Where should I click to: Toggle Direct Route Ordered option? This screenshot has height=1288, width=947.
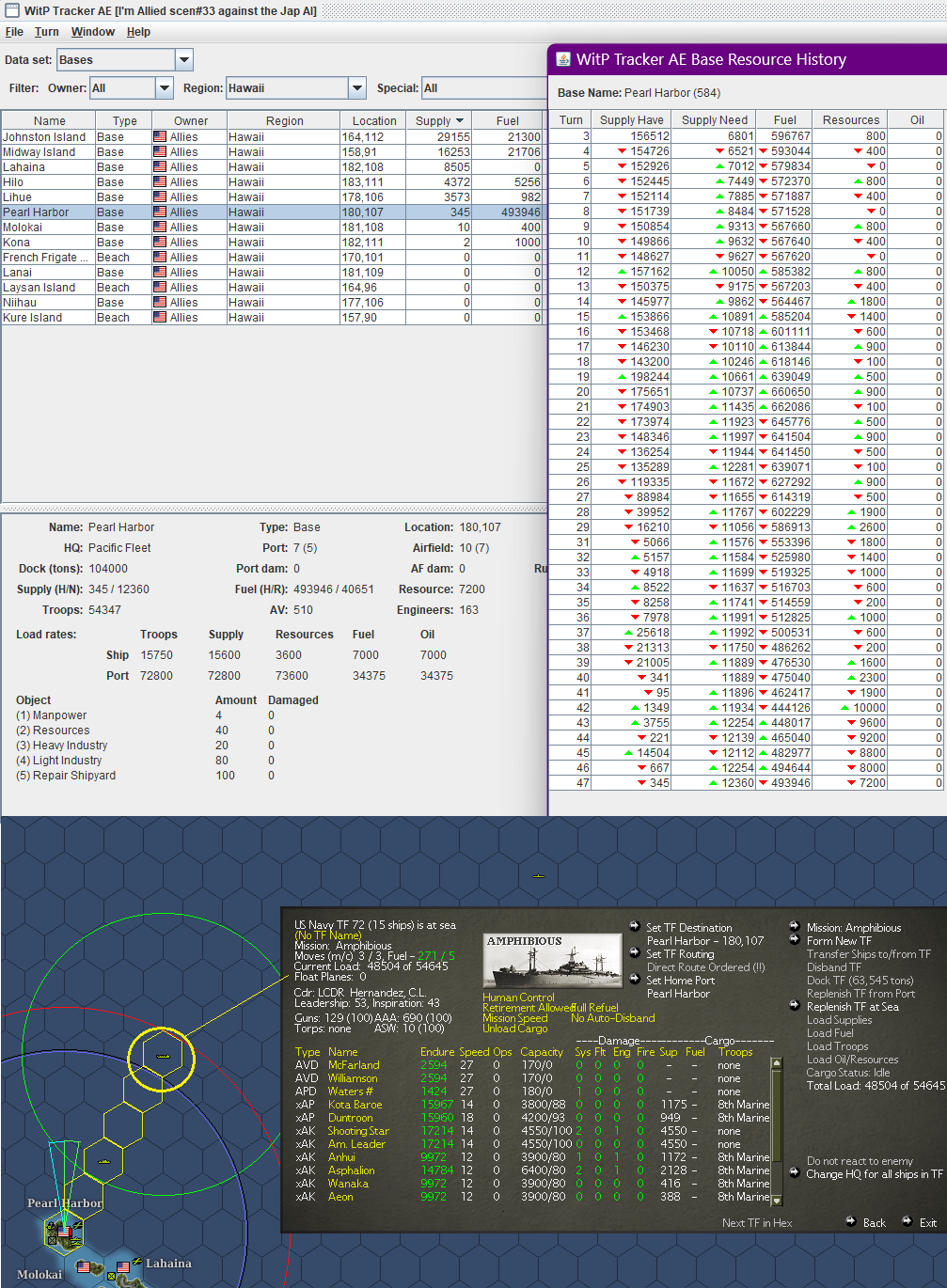point(705,967)
